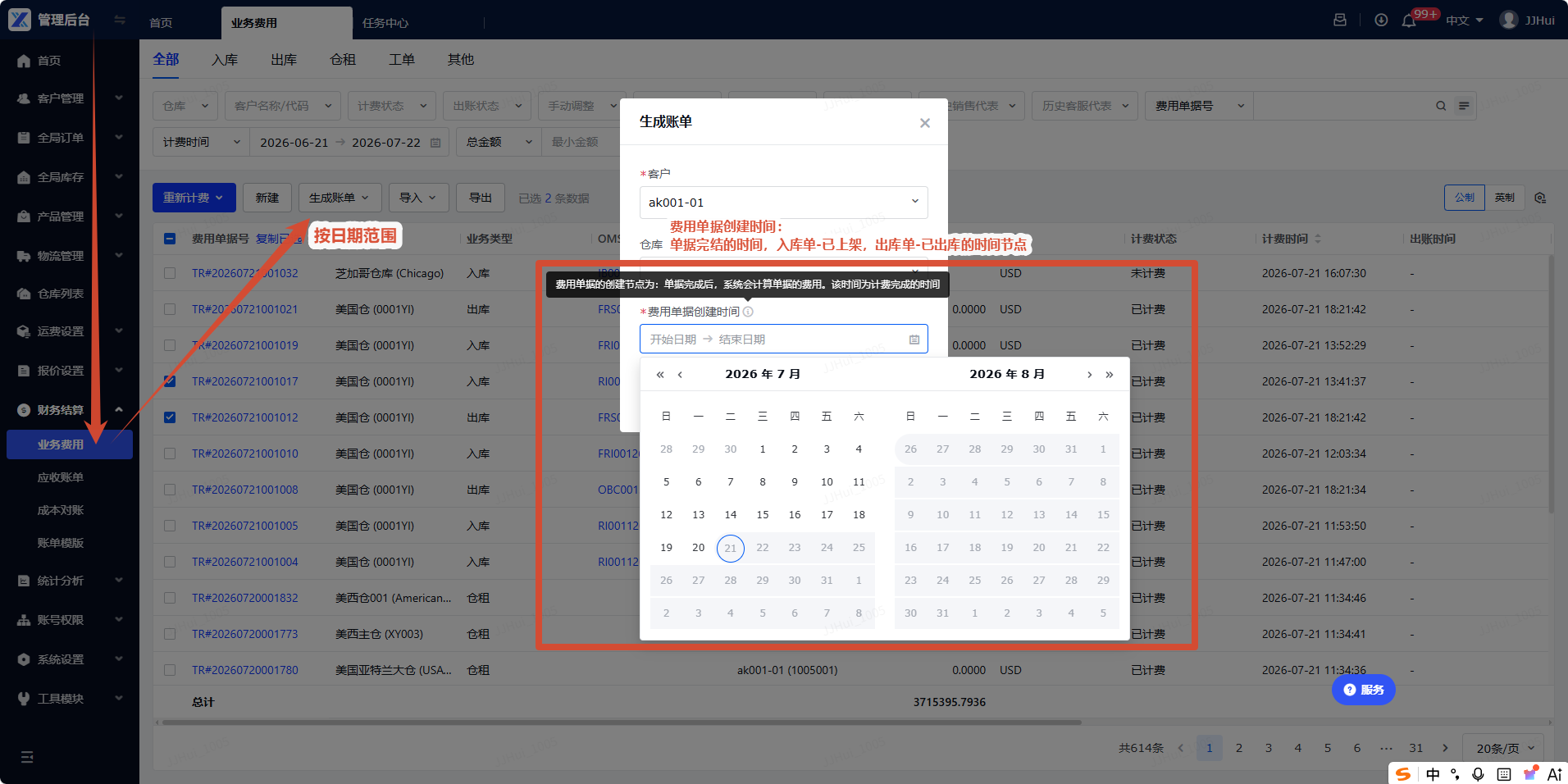The height and width of the screenshot is (784, 1568).
Task: Switch to the 出库 tab
Action: (284, 60)
